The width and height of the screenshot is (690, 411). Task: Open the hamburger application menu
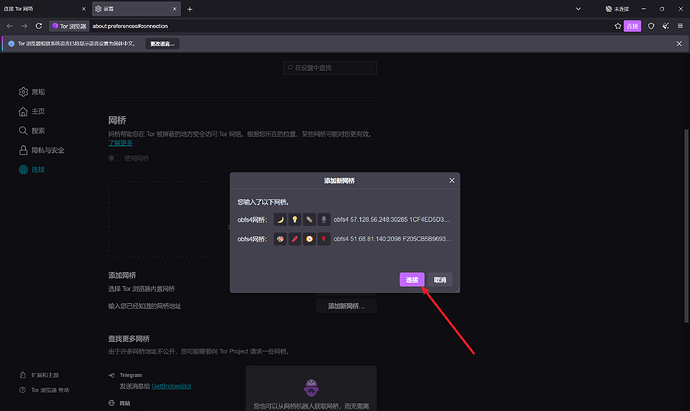click(680, 26)
